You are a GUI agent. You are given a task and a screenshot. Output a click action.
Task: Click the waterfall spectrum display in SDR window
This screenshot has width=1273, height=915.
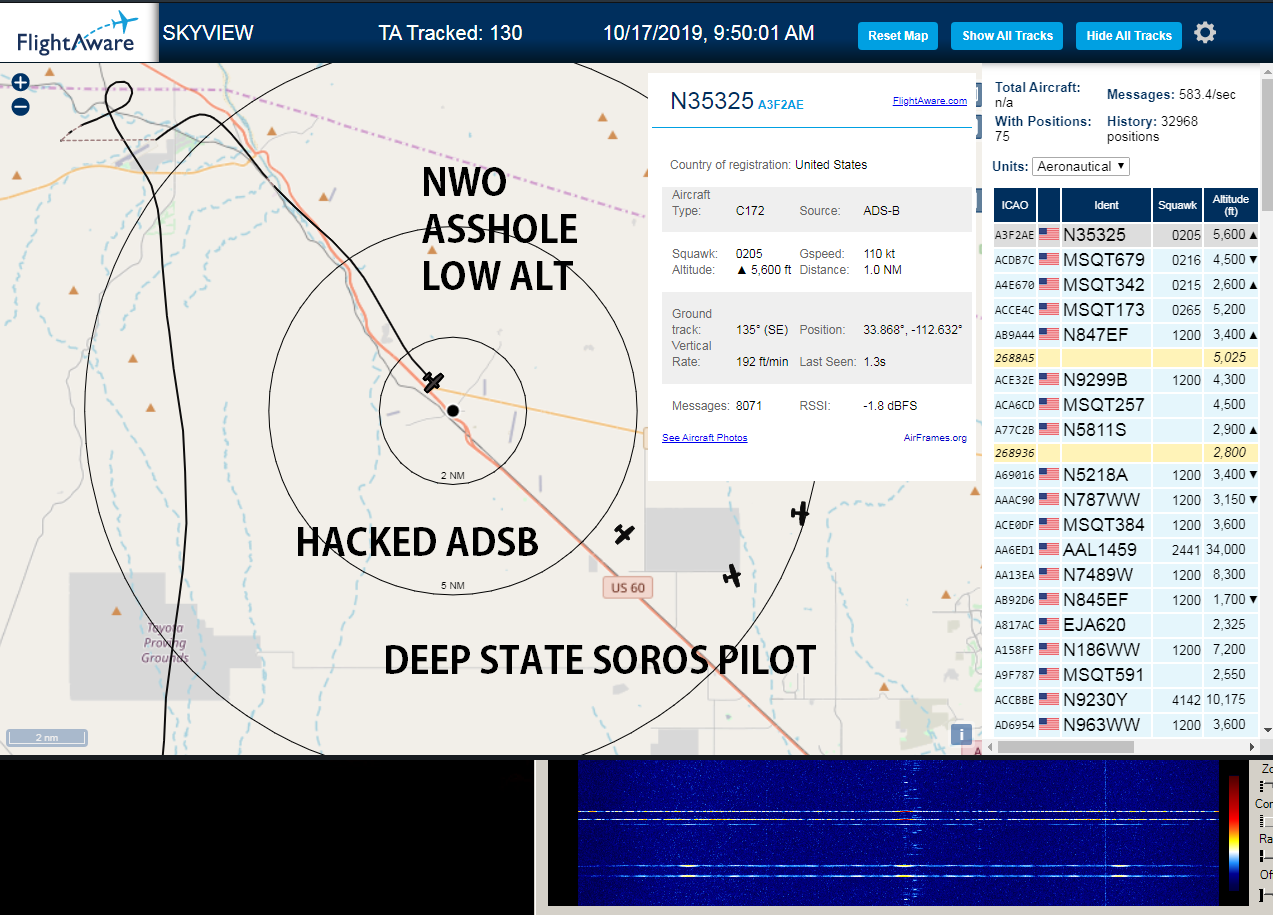pos(899,834)
